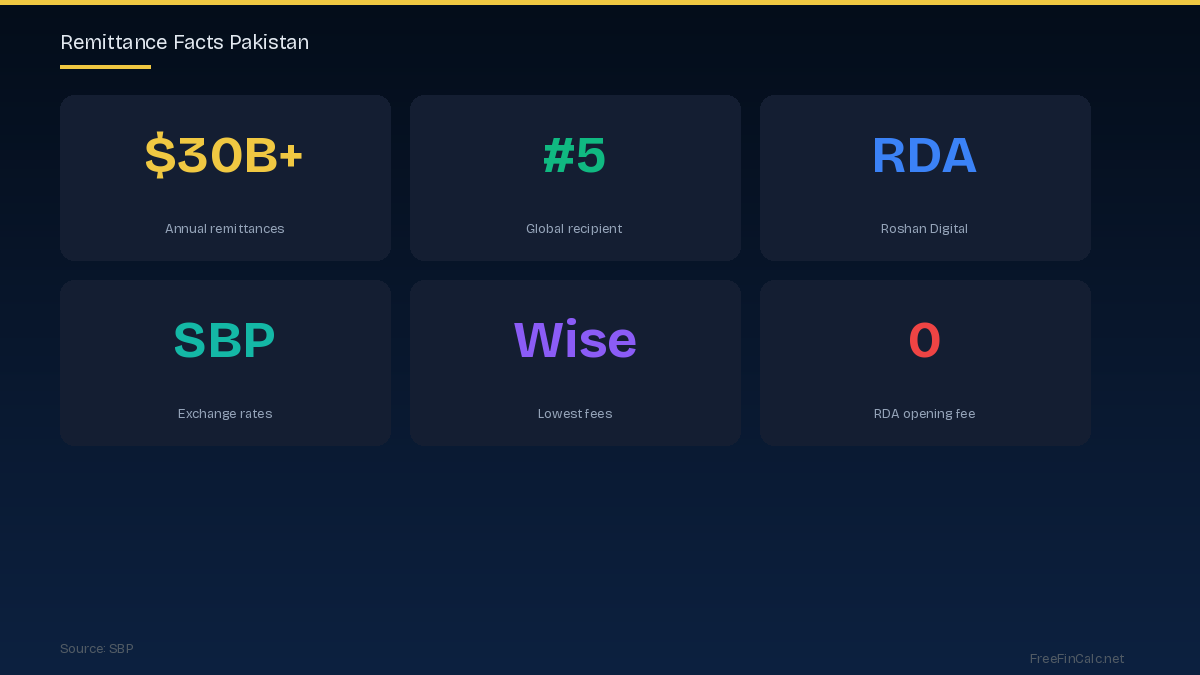Click the Roshan Digital label
This screenshot has width=1200, height=675.
(924, 229)
